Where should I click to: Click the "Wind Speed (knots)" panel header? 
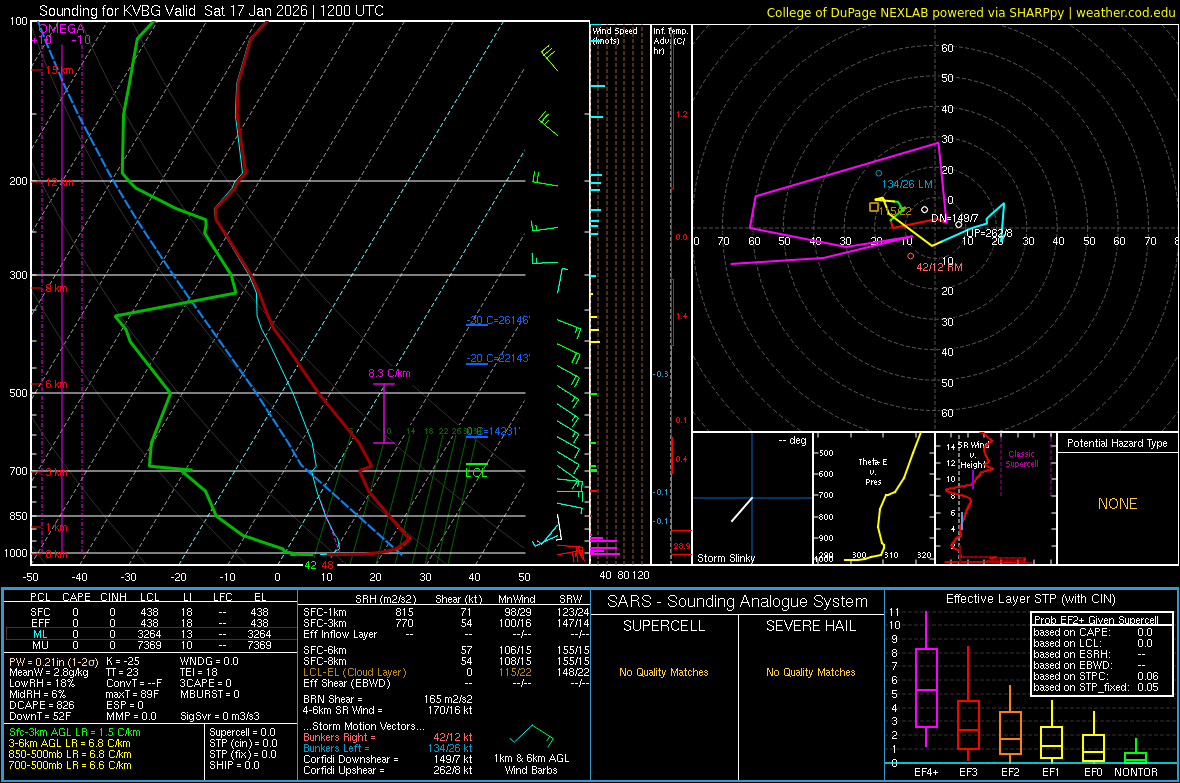pos(615,35)
